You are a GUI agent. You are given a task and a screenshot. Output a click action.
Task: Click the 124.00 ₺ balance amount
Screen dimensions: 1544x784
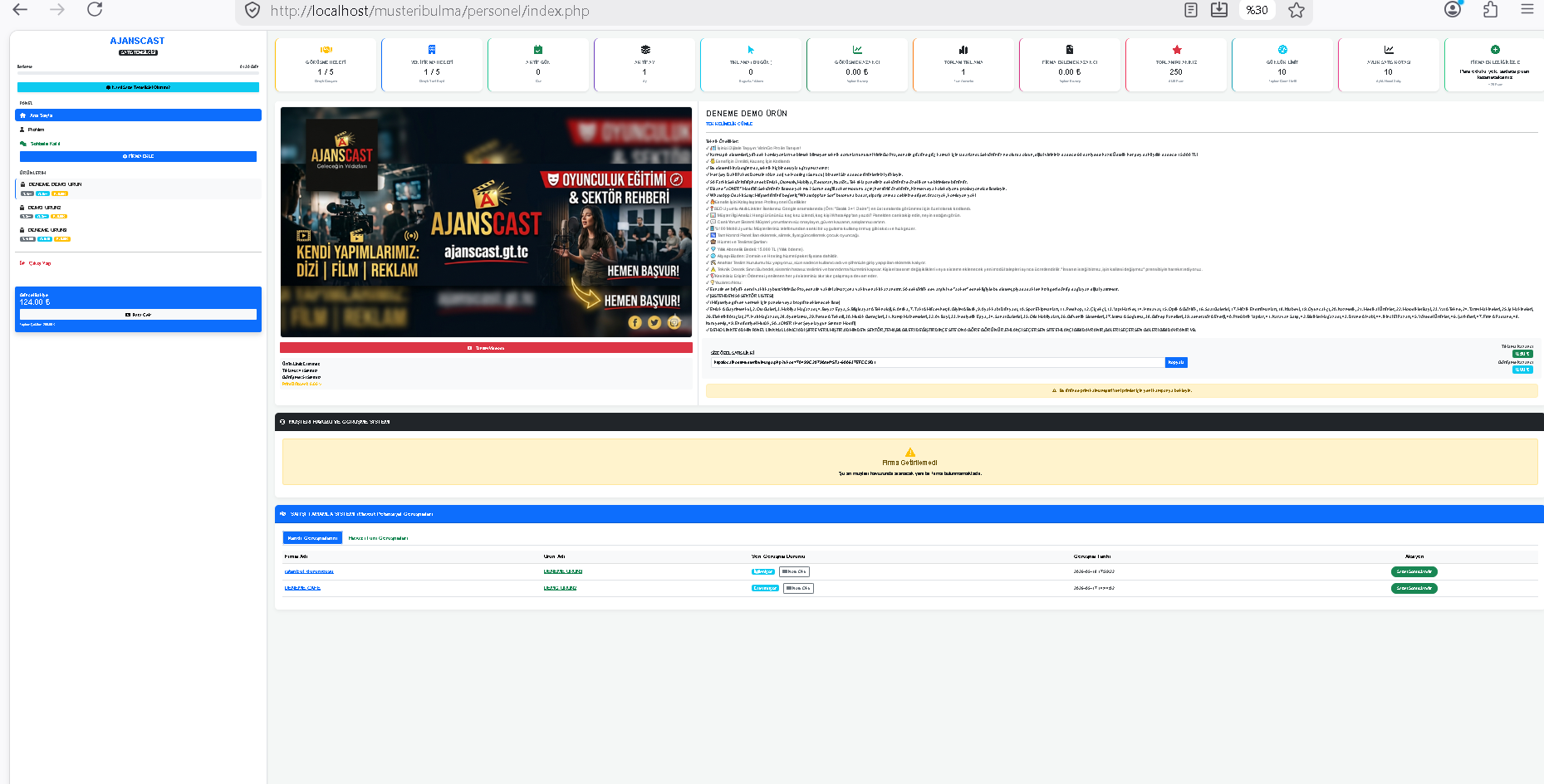[x=35, y=302]
